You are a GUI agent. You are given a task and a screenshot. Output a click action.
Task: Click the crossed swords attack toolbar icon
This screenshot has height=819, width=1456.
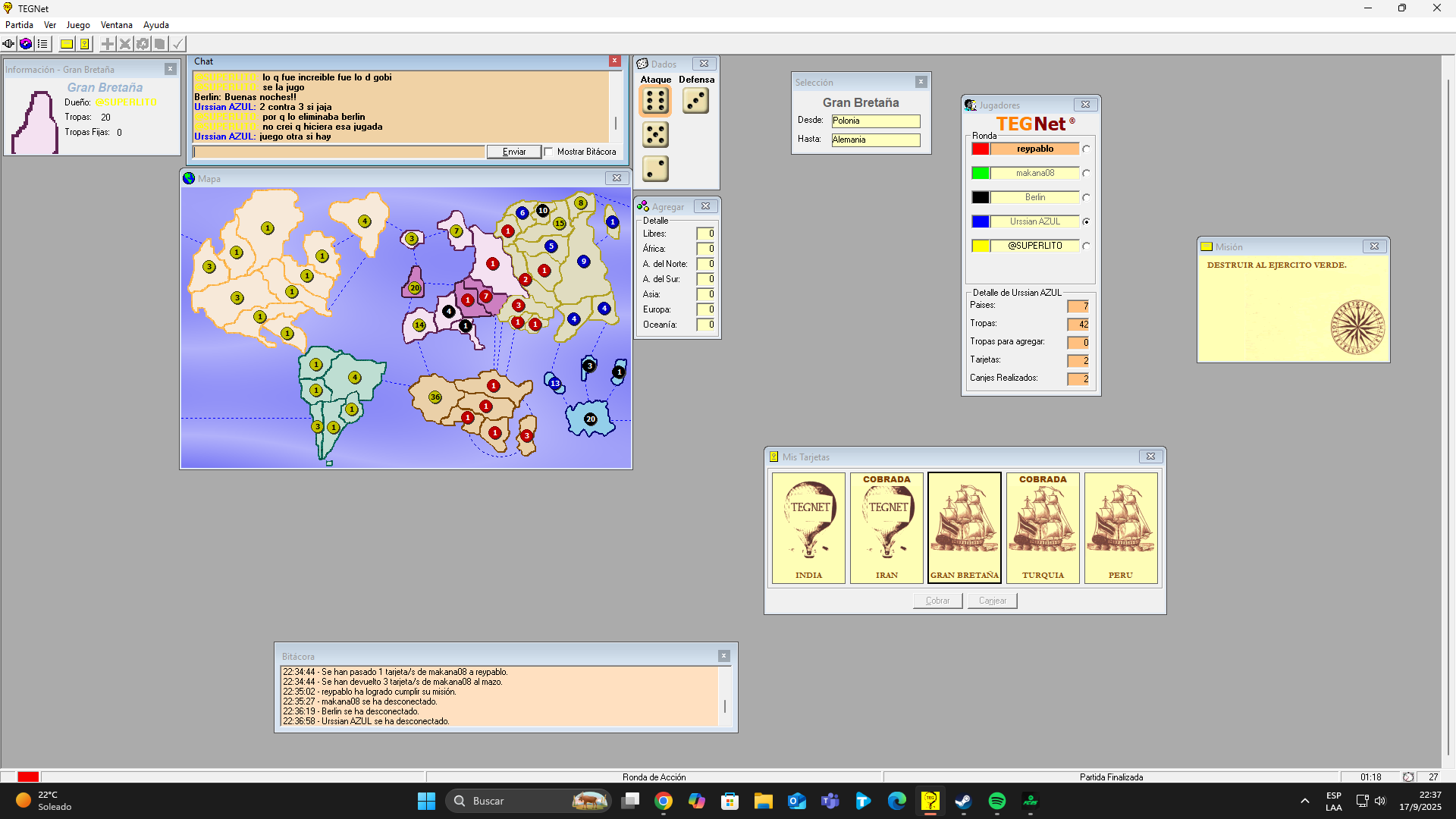125,44
